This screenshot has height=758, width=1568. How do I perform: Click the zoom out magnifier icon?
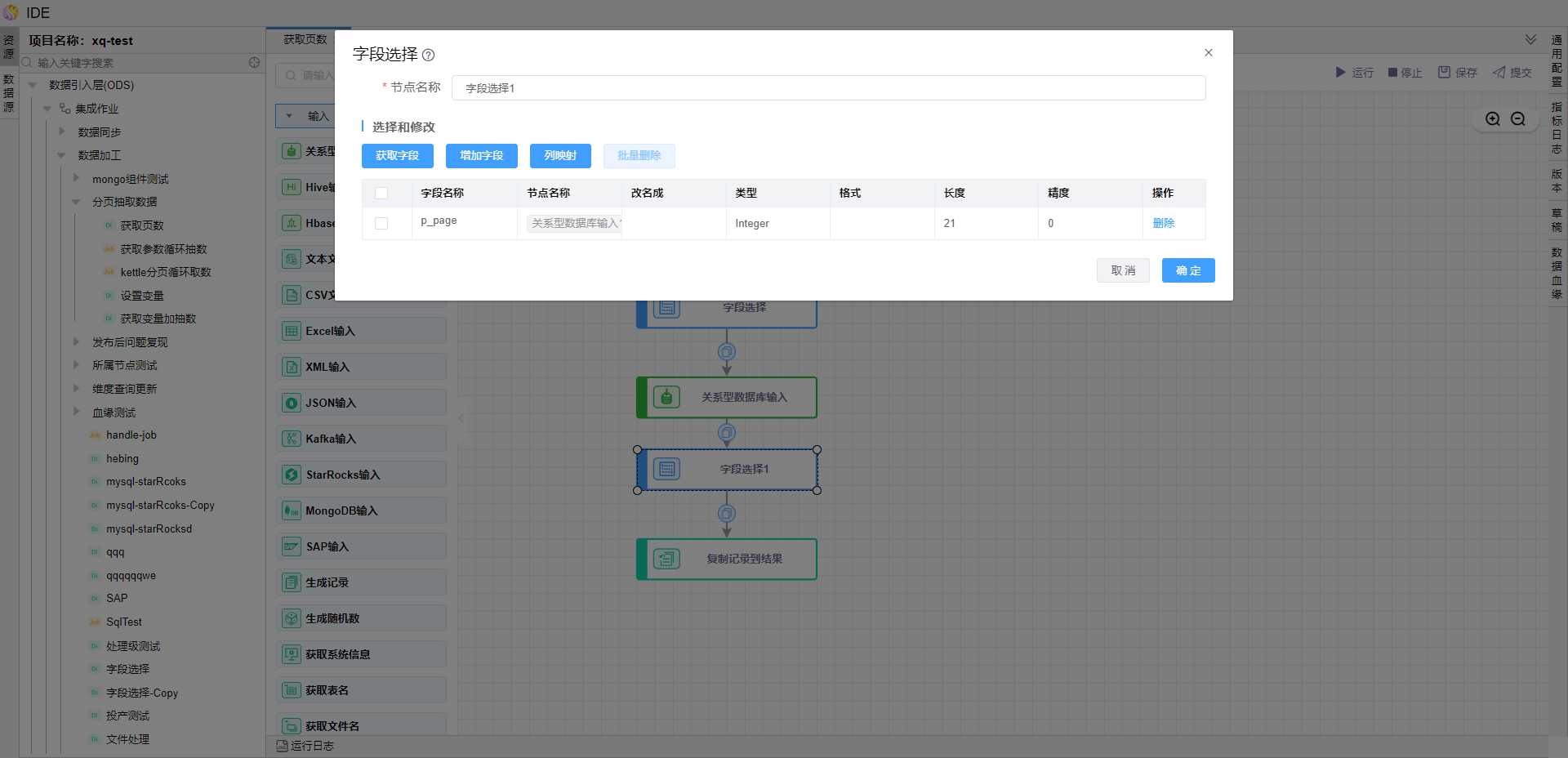(1517, 119)
